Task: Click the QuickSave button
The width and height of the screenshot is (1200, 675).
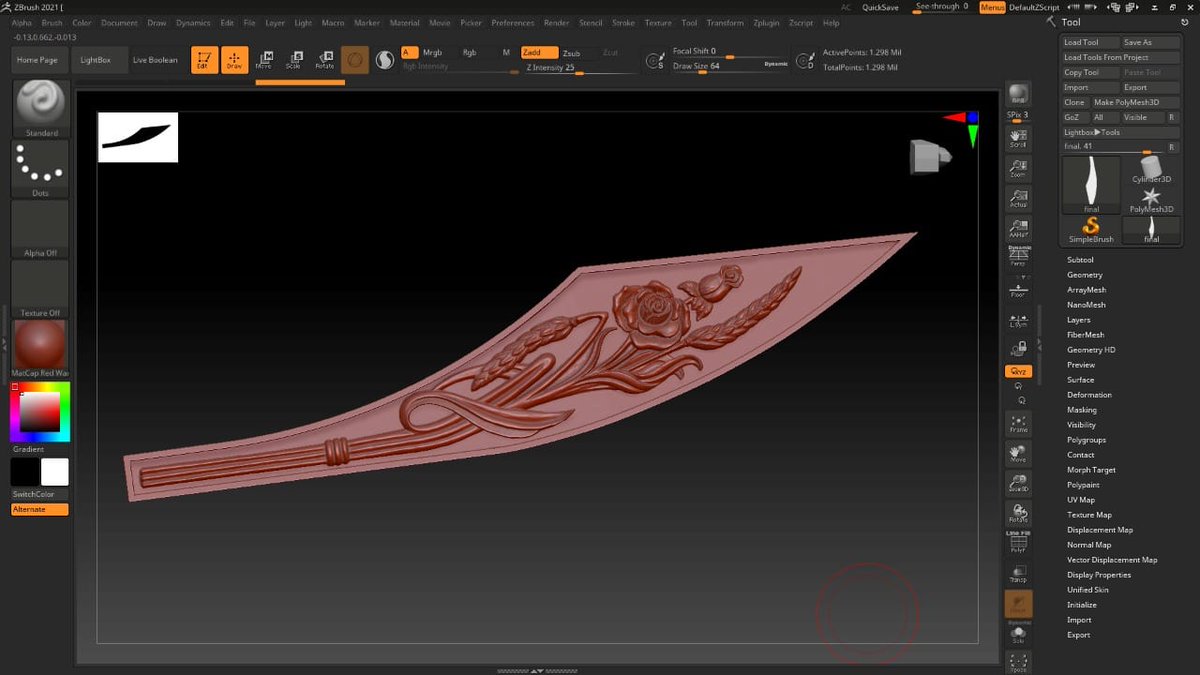Action: 880,7
